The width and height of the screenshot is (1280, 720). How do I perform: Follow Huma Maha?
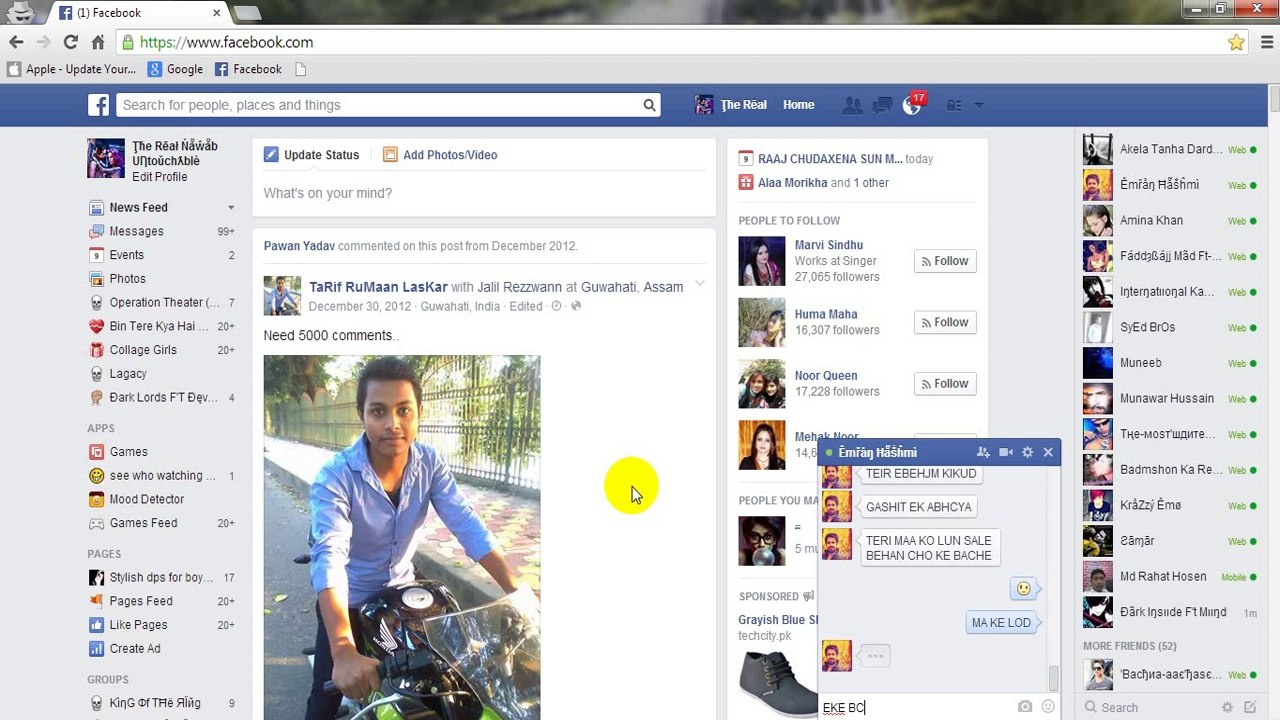pyautogui.click(x=944, y=322)
